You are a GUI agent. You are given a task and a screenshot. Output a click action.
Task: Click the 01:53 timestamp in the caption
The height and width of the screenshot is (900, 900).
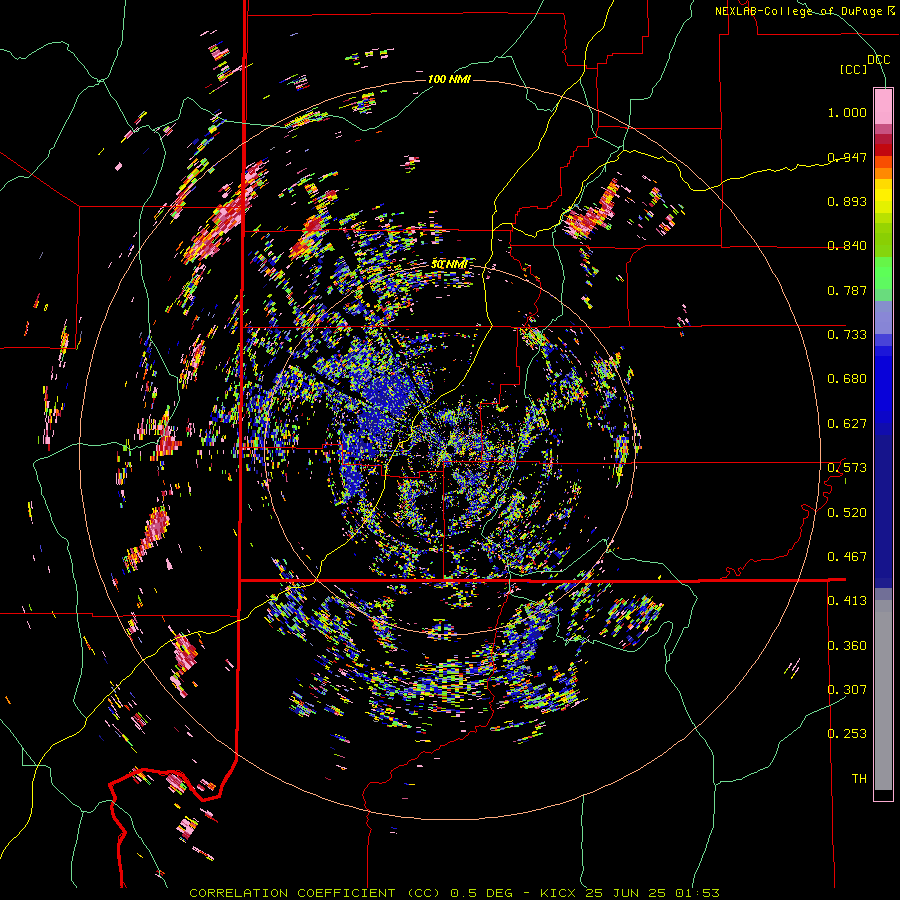pyautogui.click(x=696, y=893)
